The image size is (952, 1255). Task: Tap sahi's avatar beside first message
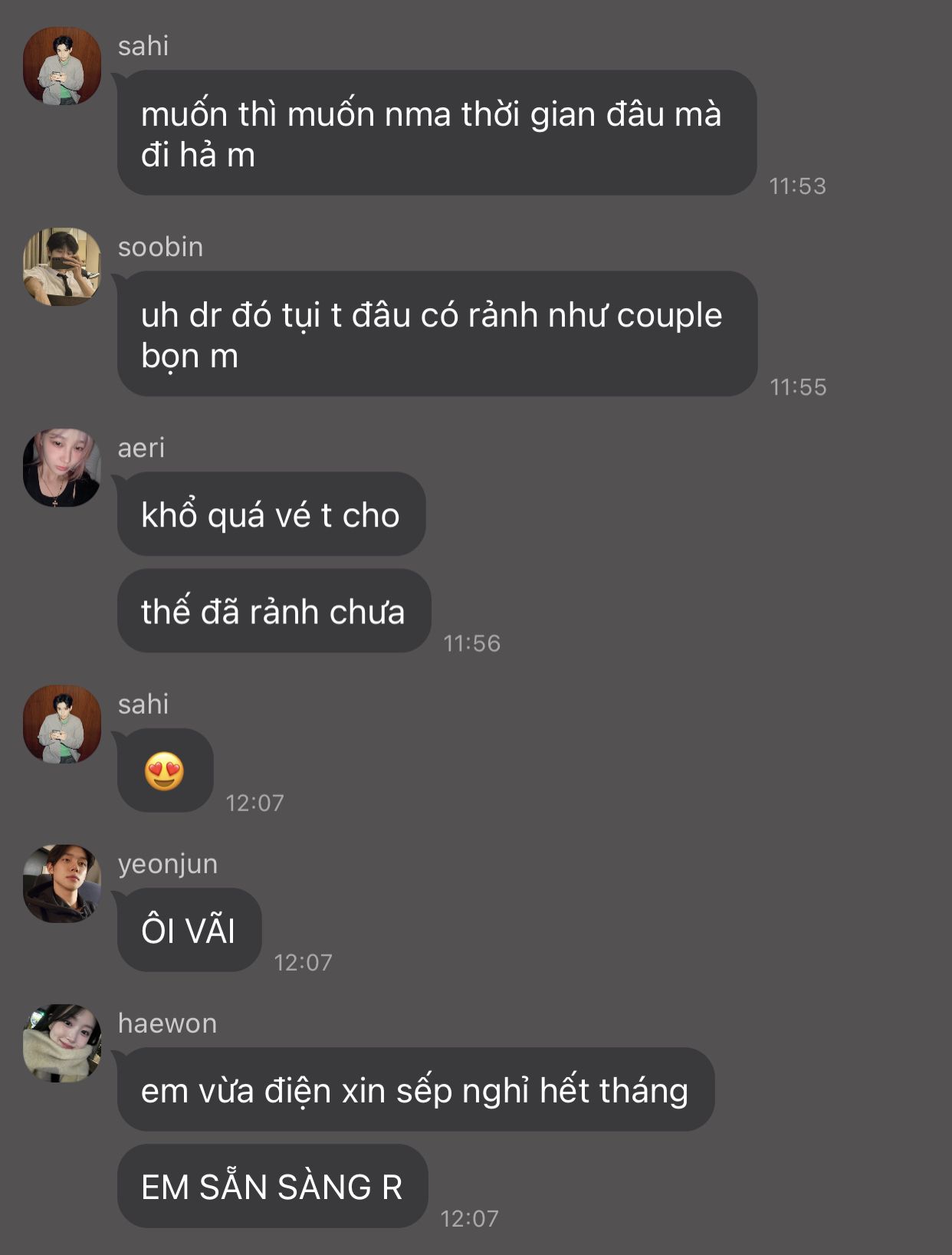[x=62, y=66]
